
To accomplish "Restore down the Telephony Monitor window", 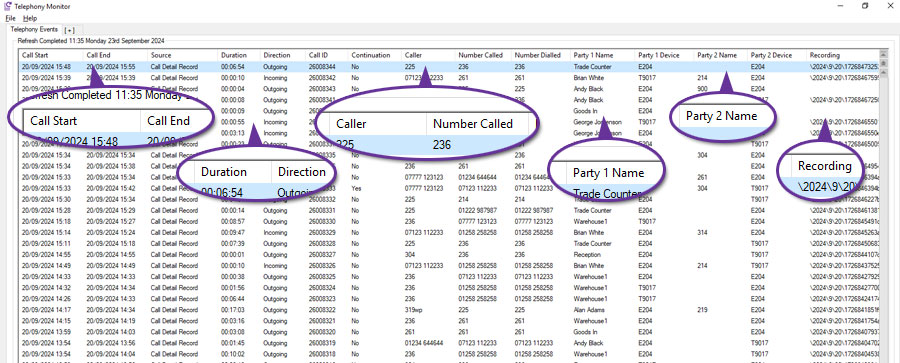I will [x=865, y=6].
